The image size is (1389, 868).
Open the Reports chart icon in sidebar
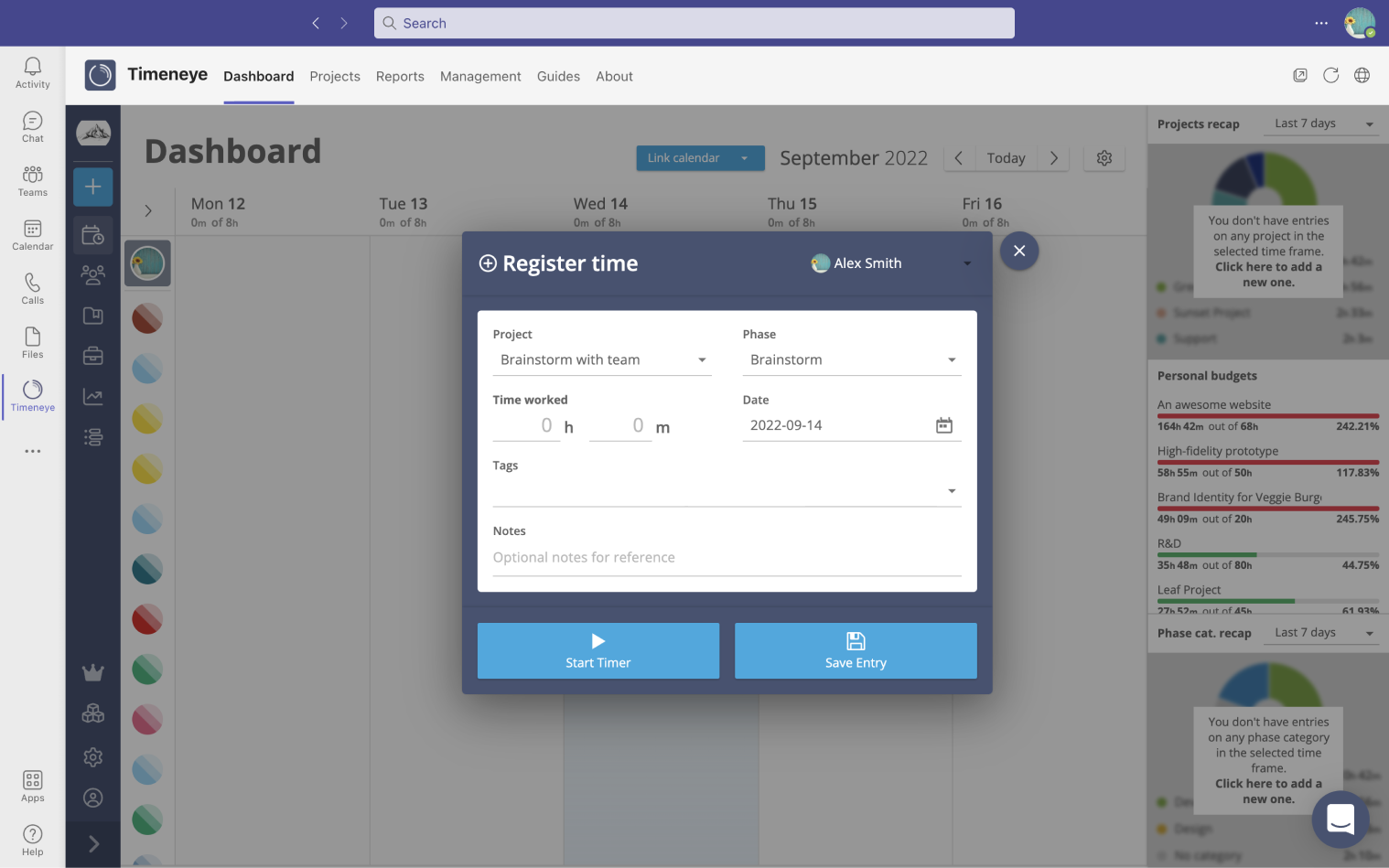pos(92,396)
